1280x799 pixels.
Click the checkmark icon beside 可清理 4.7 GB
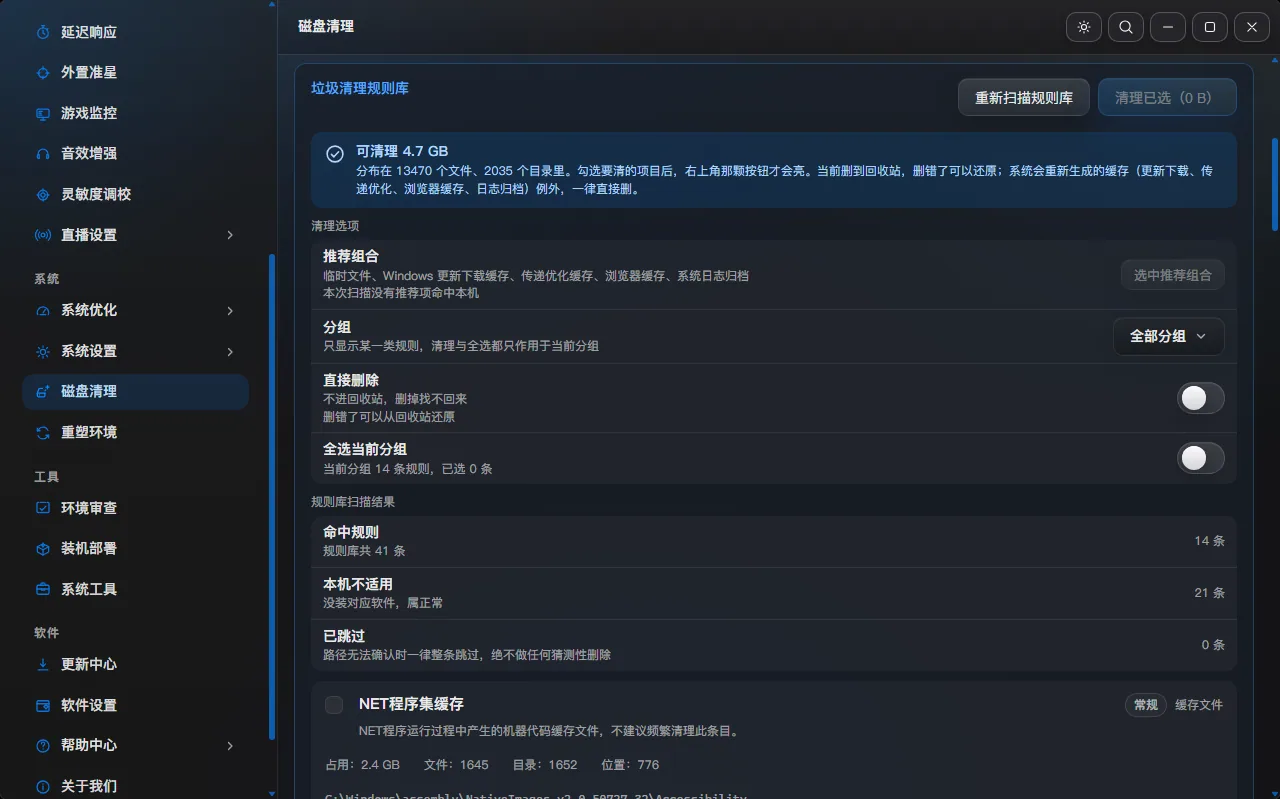335,154
